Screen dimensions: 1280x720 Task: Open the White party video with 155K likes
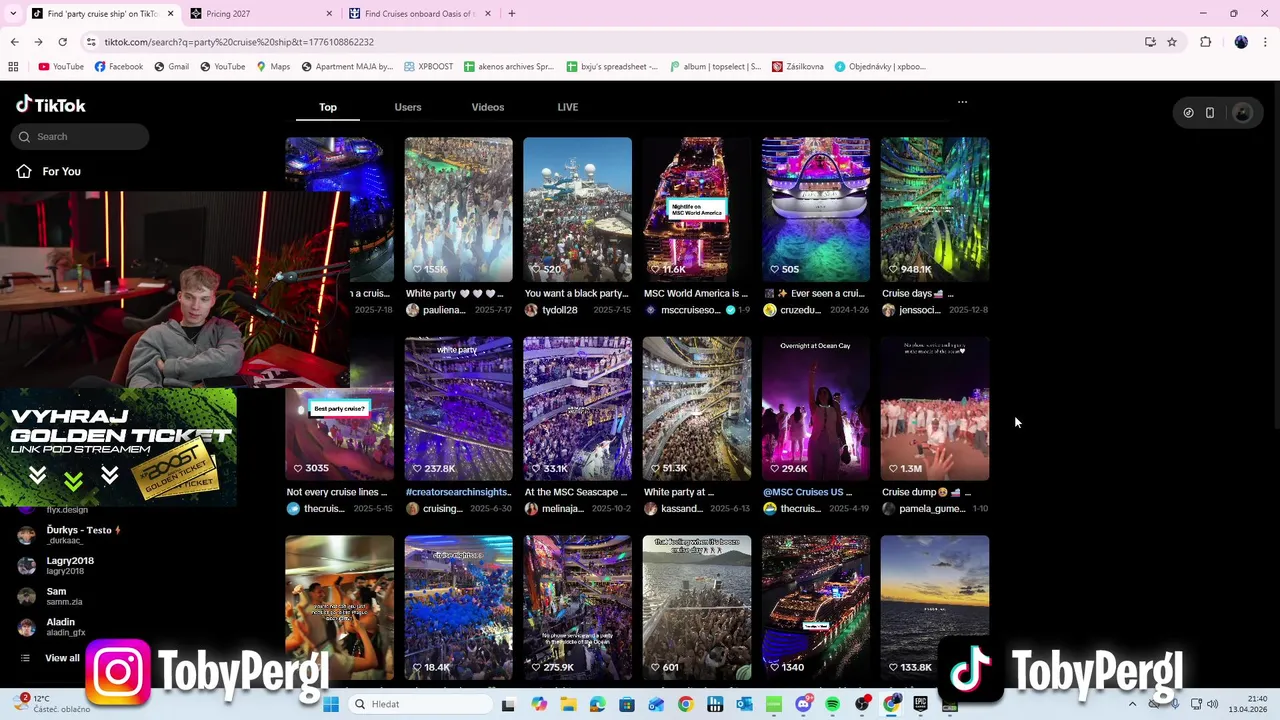tap(458, 209)
